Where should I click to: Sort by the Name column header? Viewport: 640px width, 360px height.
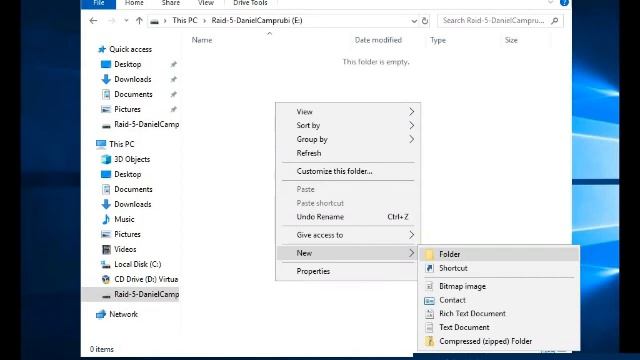[x=202, y=40]
